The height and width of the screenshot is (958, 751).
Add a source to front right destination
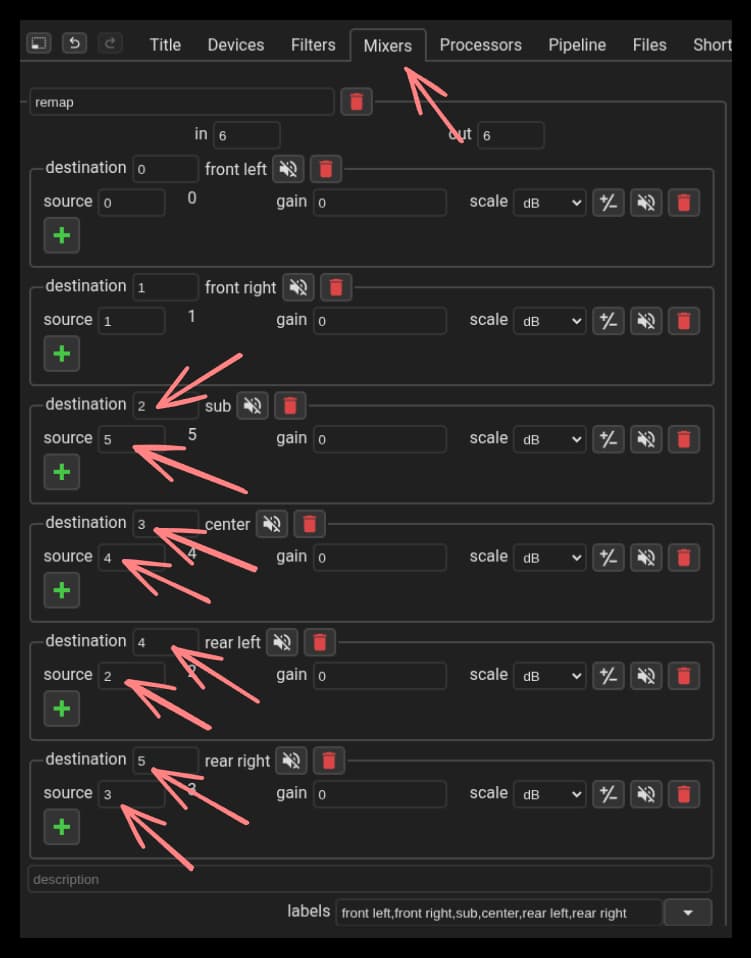(x=61, y=353)
